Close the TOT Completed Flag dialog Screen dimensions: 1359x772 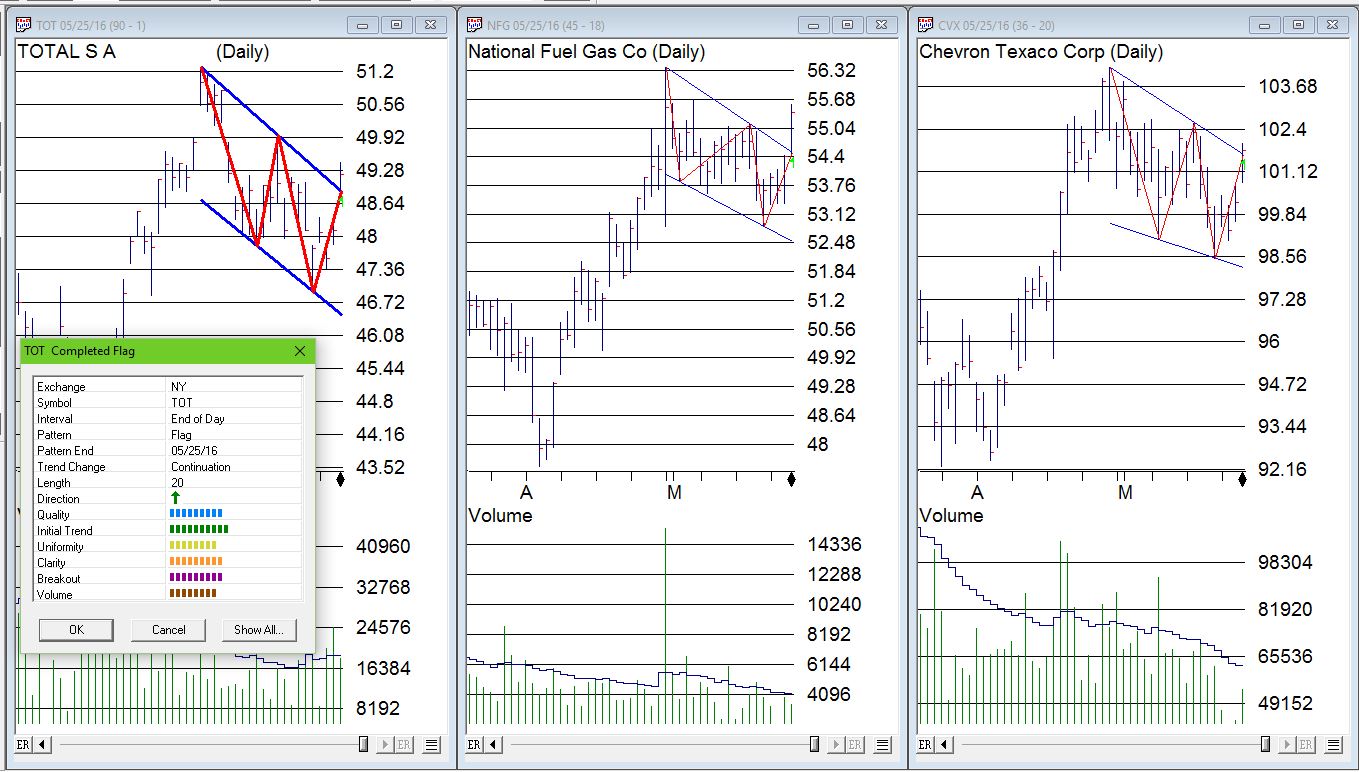tap(300, 351)
